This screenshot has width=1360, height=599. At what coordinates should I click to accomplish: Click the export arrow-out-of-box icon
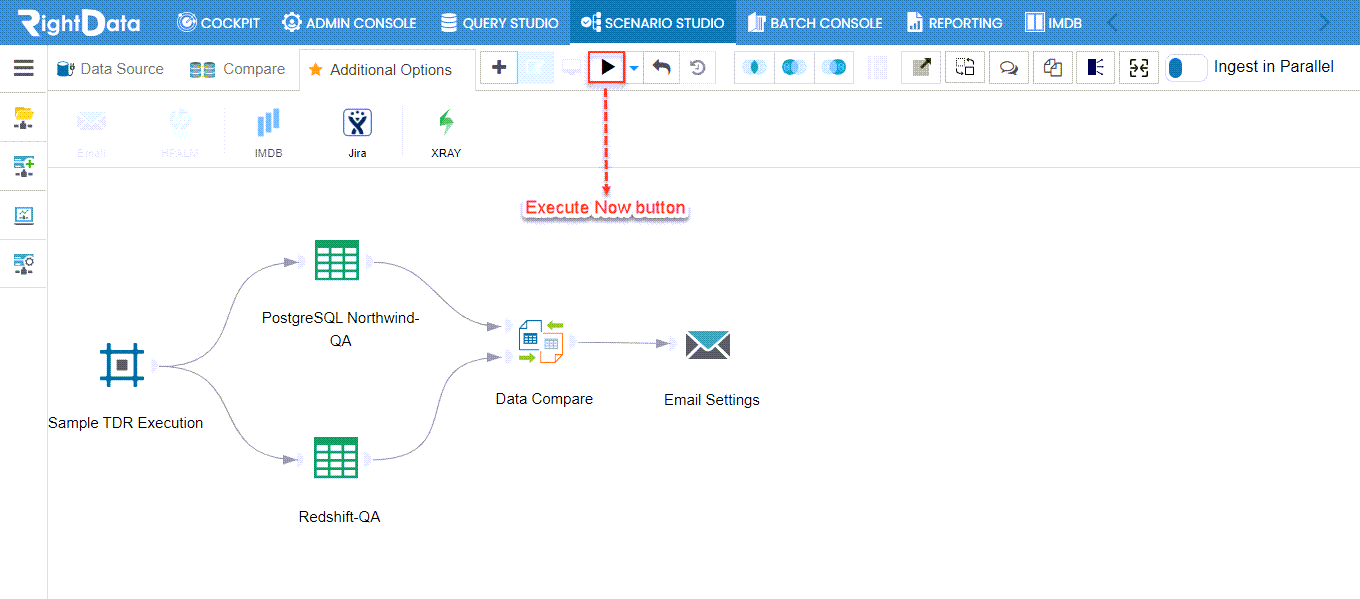coord(921,67)
